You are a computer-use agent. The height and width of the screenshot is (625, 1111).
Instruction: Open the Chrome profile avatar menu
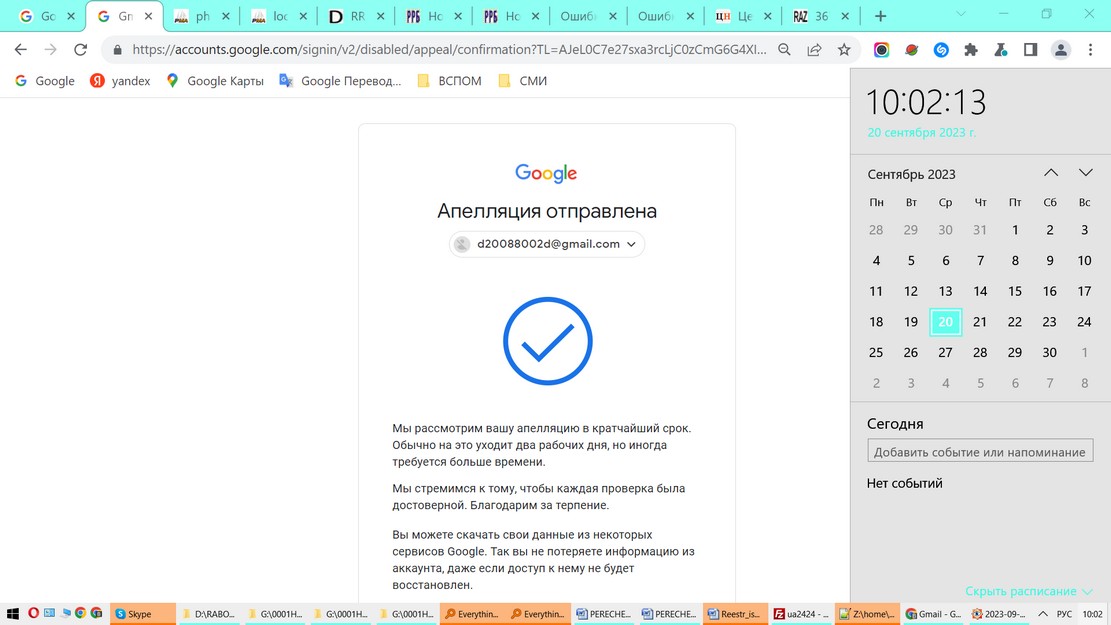[x=1061, y=50]
